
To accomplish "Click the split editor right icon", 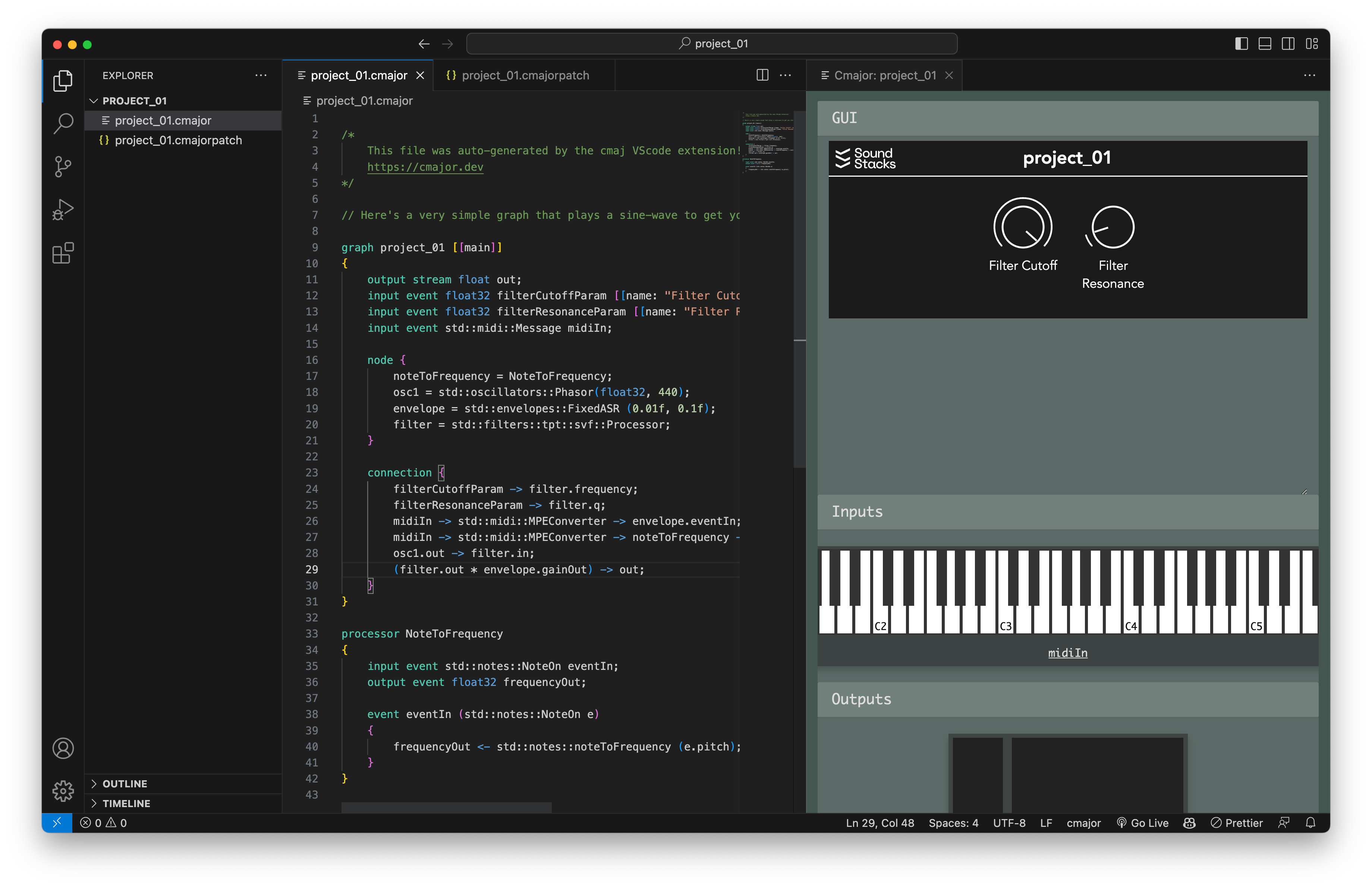I will coord(762,75).
